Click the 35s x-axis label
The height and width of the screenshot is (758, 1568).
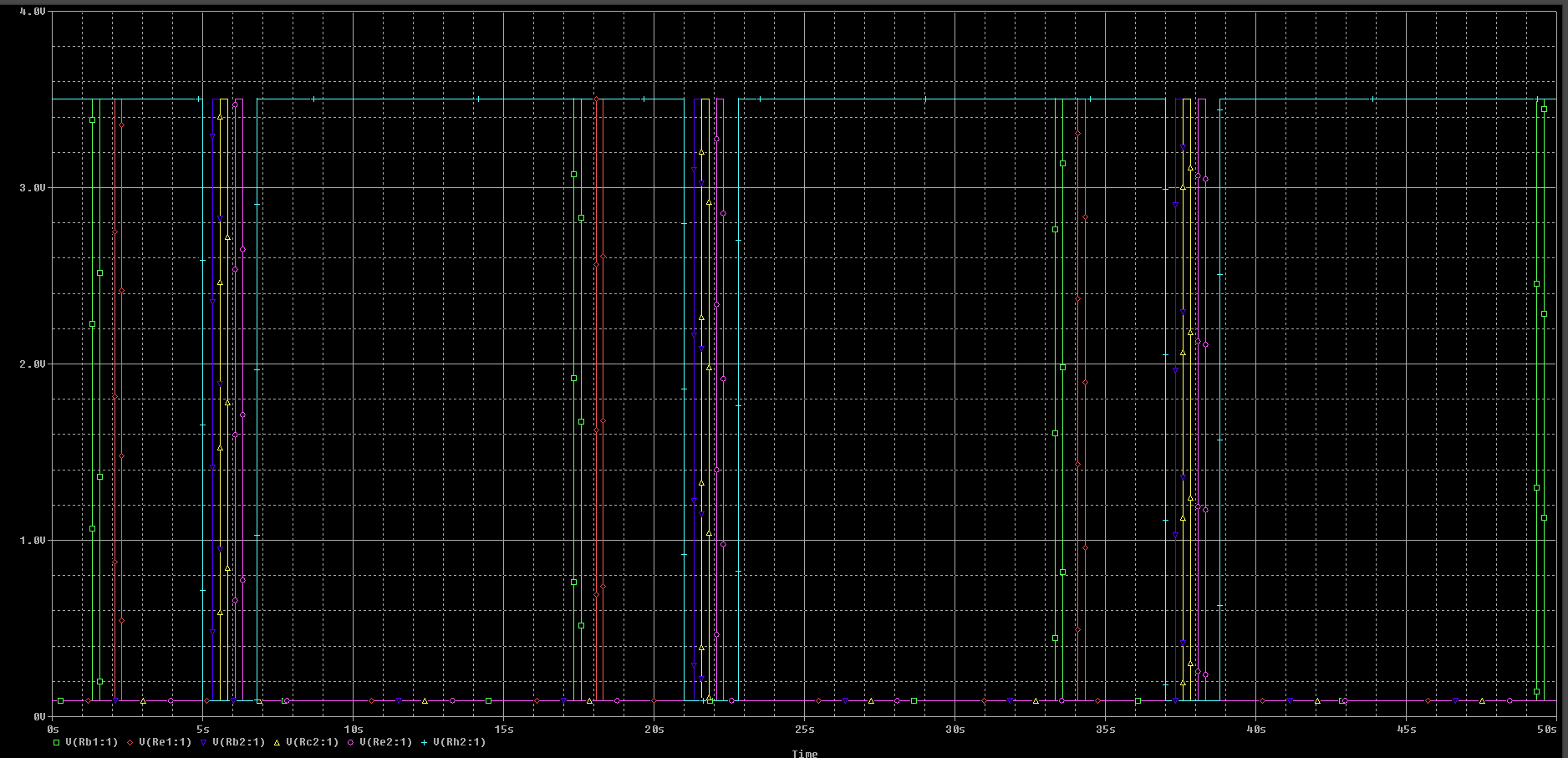(x=1106, y=730)
